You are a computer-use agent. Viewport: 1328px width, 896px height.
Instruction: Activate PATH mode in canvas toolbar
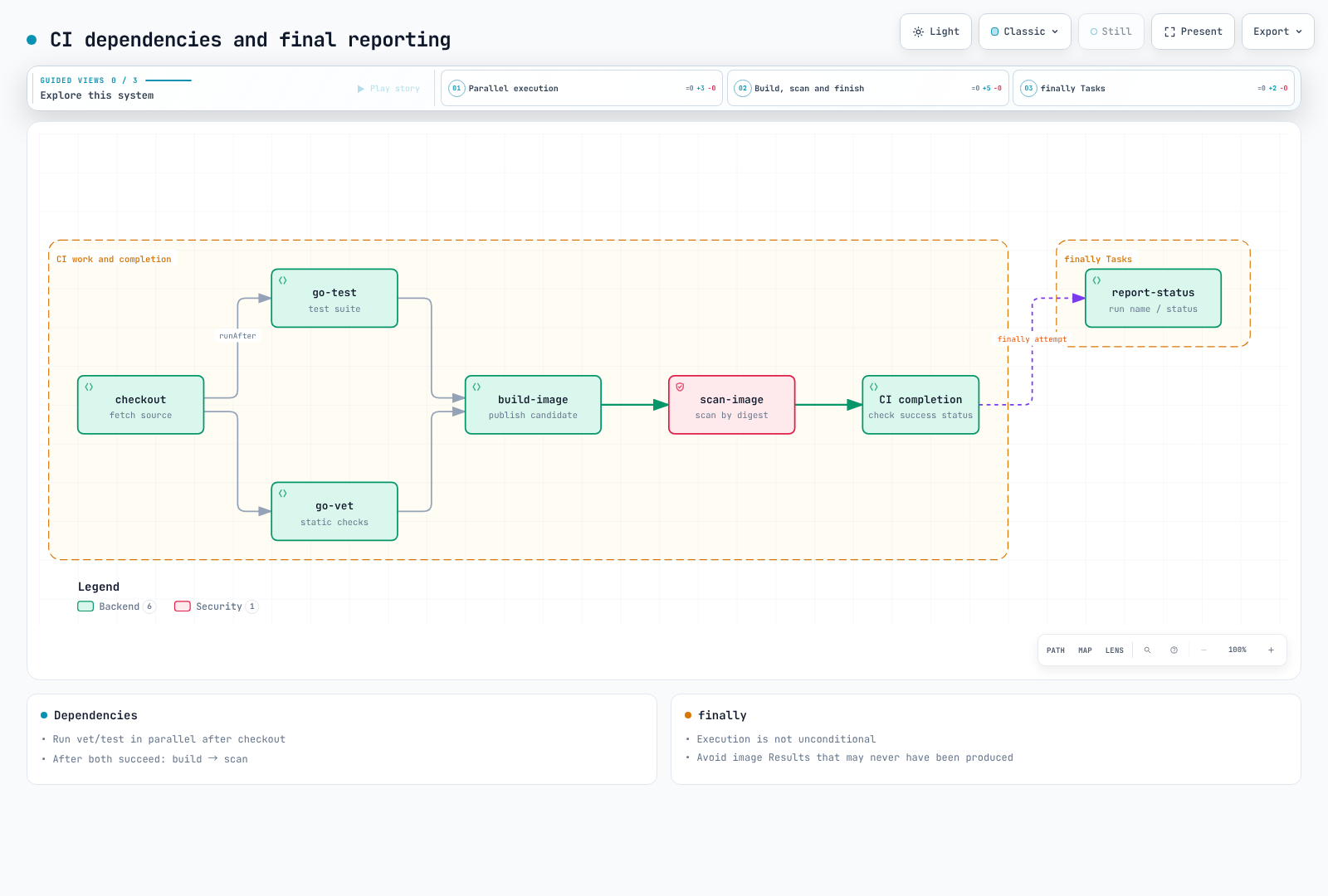[x=1056, y=650]
